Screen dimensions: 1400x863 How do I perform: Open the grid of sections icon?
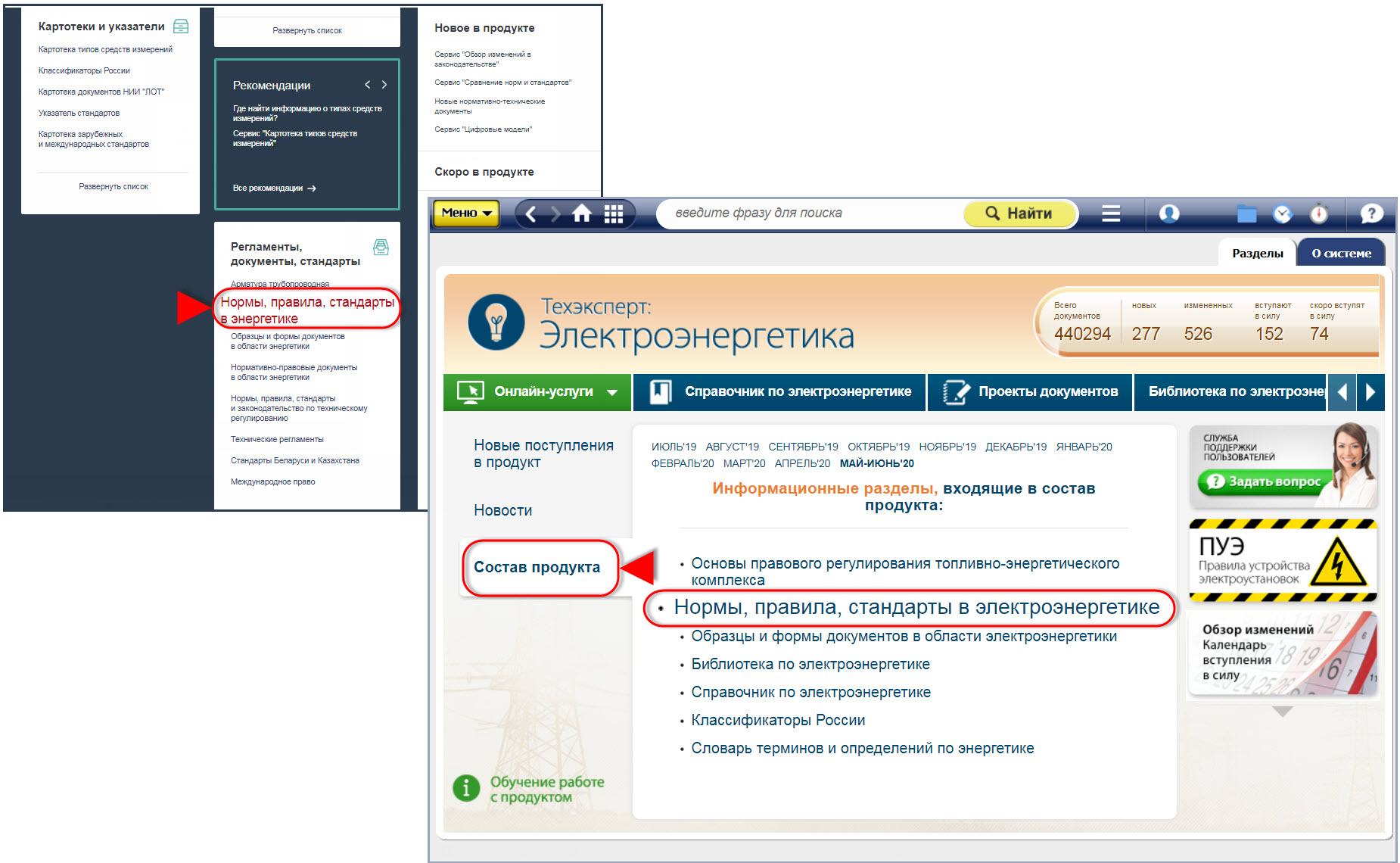(614, 214)
